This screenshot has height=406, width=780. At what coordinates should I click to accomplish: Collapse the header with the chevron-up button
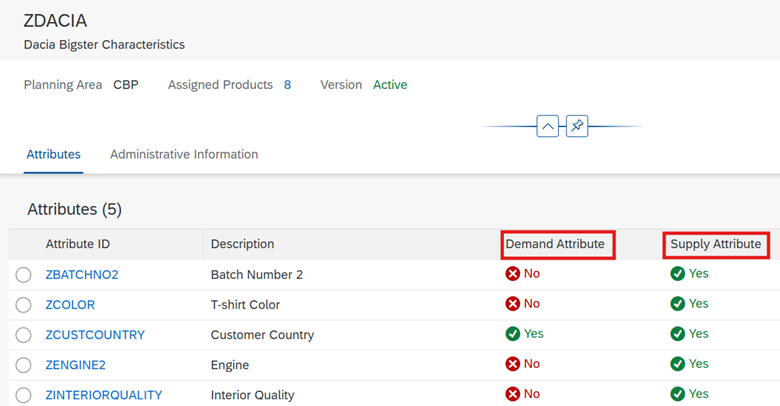(547, 127)
